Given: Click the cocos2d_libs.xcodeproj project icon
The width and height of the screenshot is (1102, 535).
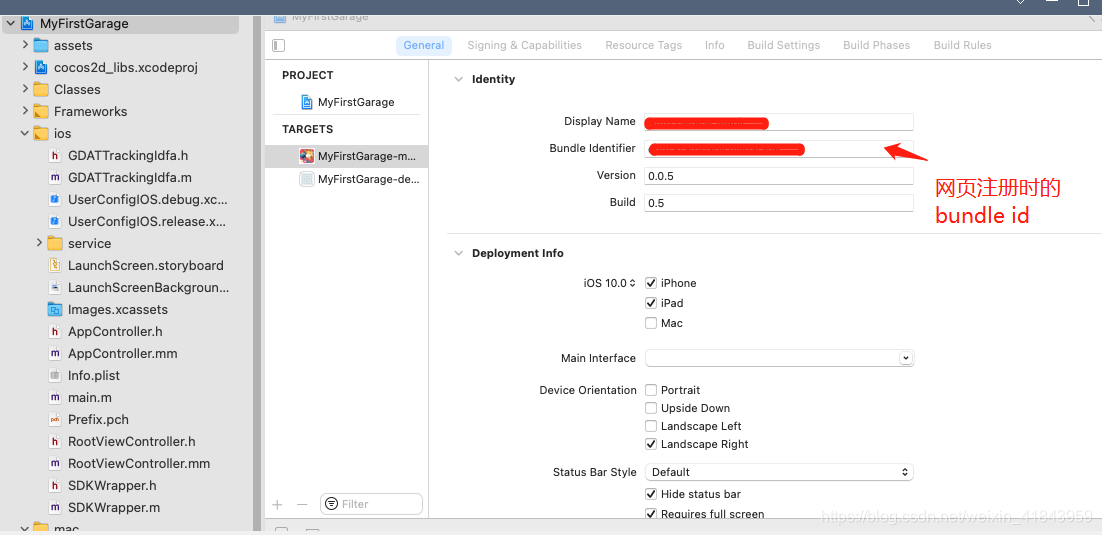Looking at the screenshot, I should pyautogui.click(x=41, y=67).
